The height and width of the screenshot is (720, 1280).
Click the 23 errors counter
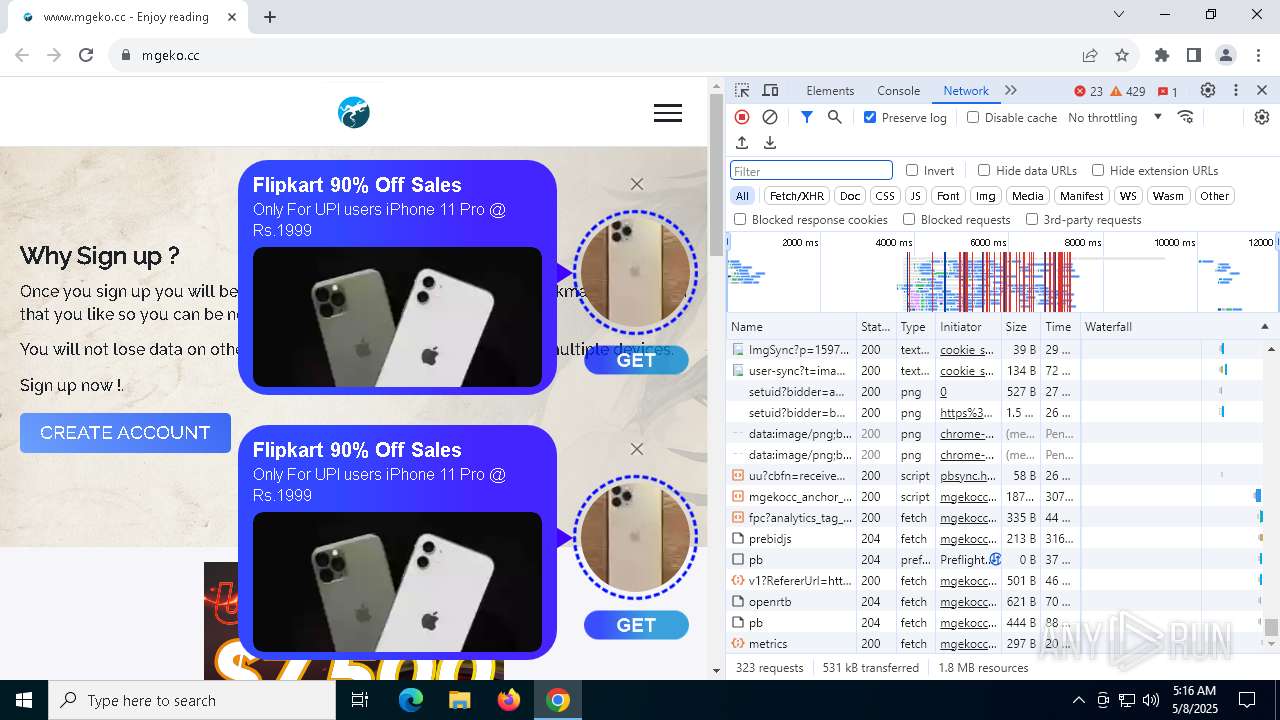click(x=1089, y=91)
